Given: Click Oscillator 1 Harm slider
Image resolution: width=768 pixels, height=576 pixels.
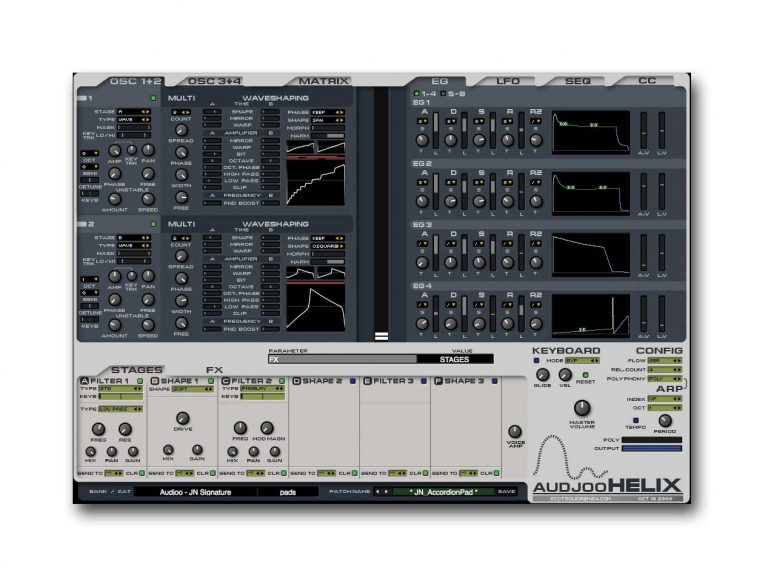Looking at the screenshot, I should click(x=328, y=136).
